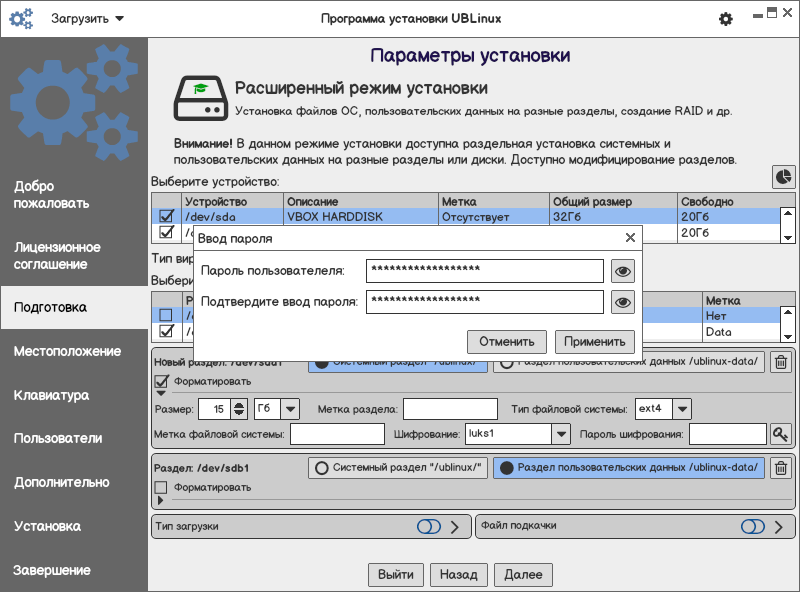Show the user password with eye icon
The height and width of the screenshot is (592, 800).
coord(624,271)
